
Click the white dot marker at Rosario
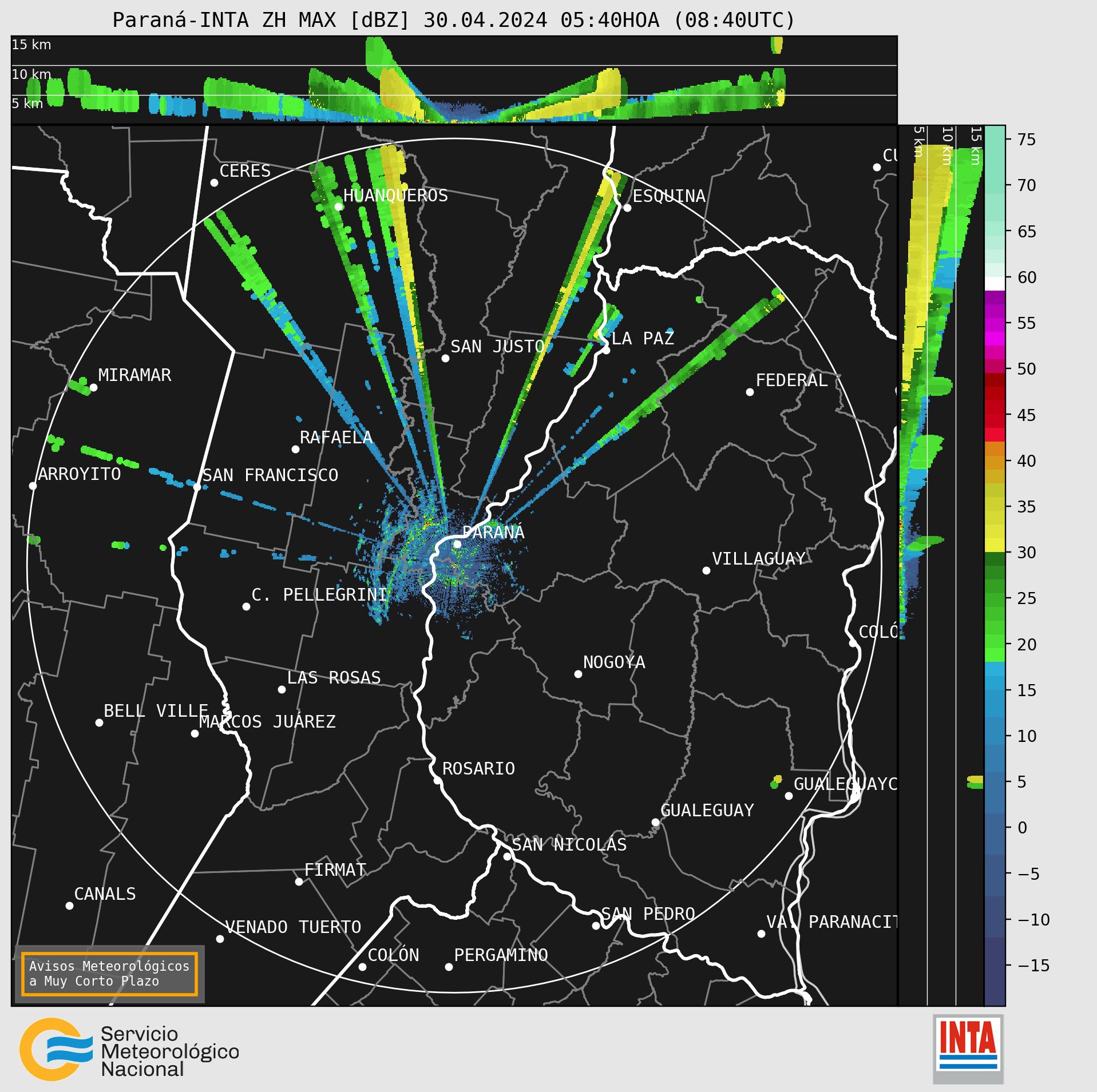tap(437, 780)
